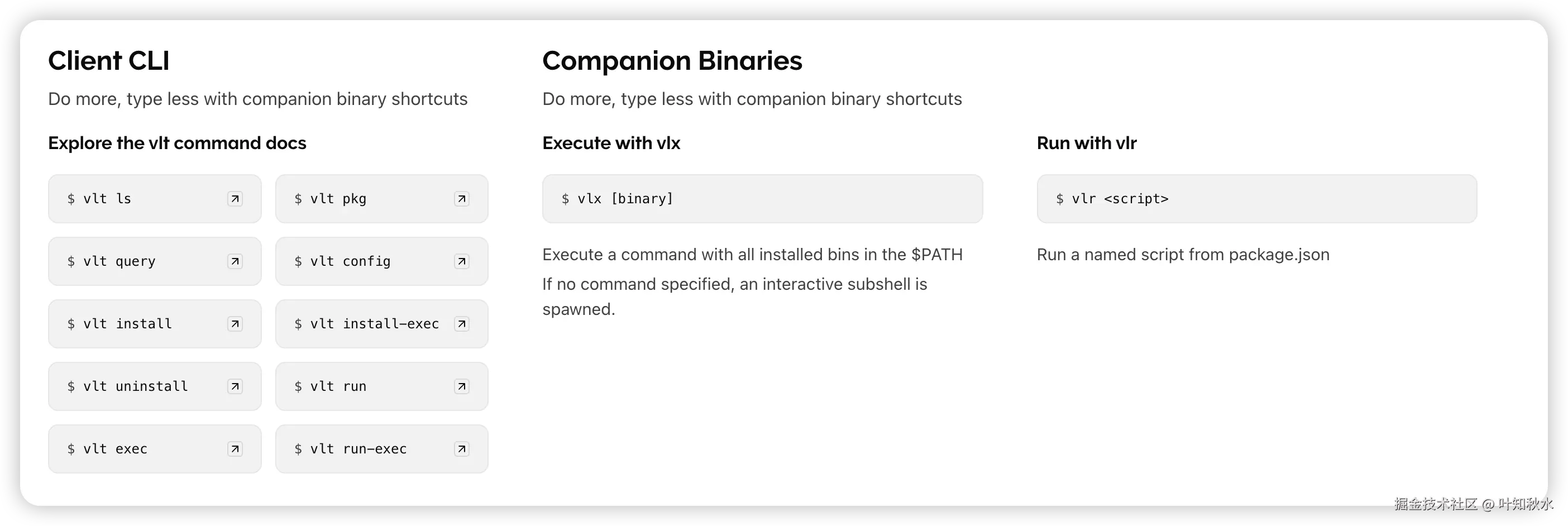Click the vlt run-exec arrow icon
Screen dimensions: 1568x526
[462, 450]
